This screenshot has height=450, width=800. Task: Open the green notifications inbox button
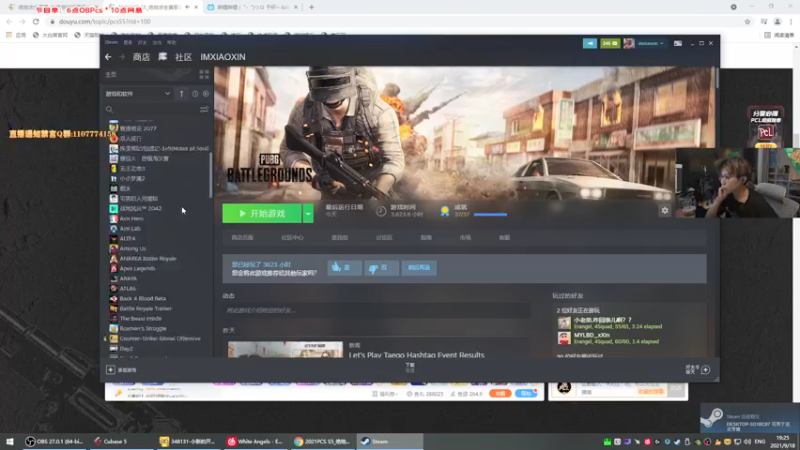610,43
